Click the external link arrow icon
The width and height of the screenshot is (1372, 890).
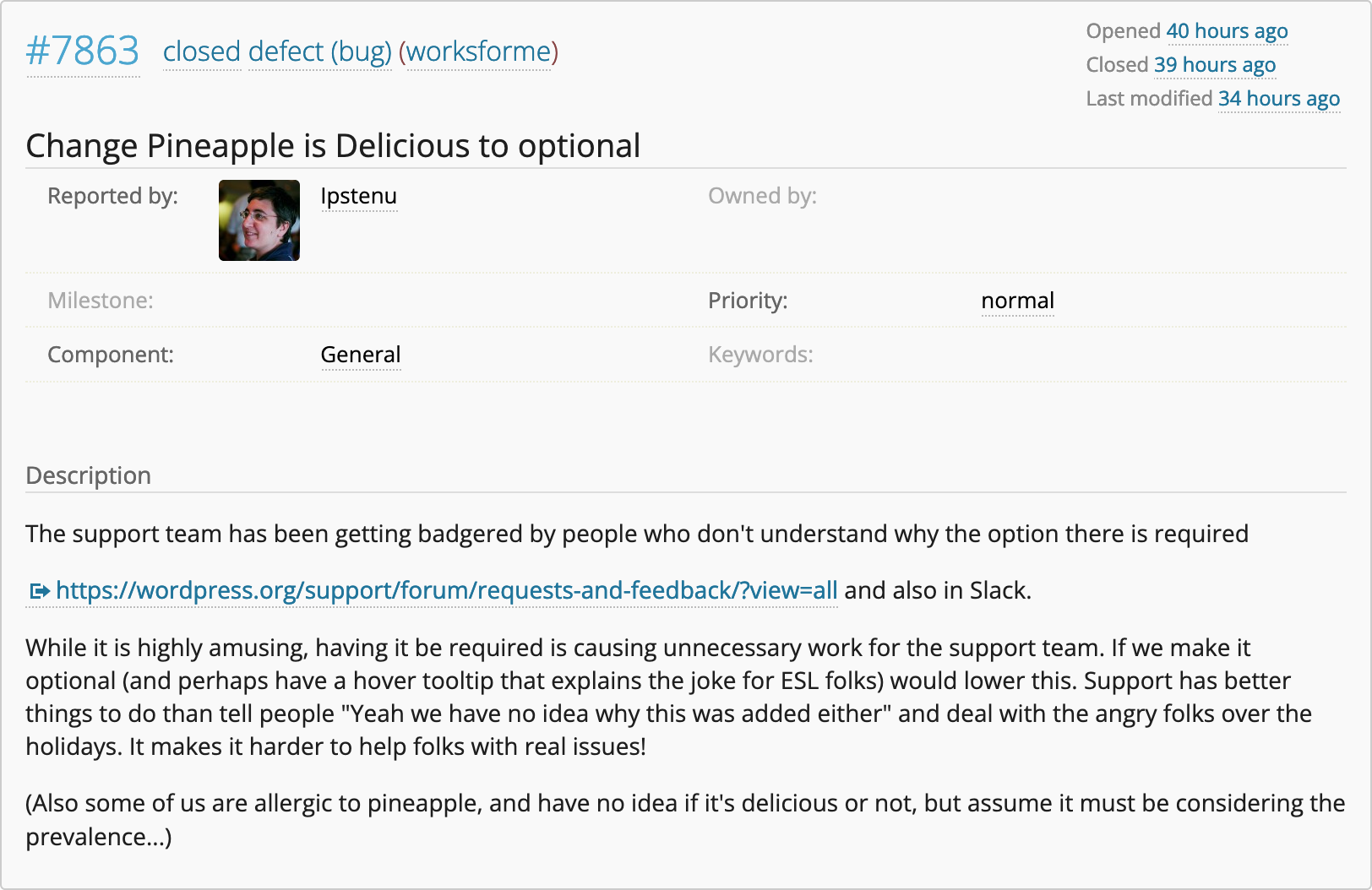pyautogui.click(x=39, y=591)
